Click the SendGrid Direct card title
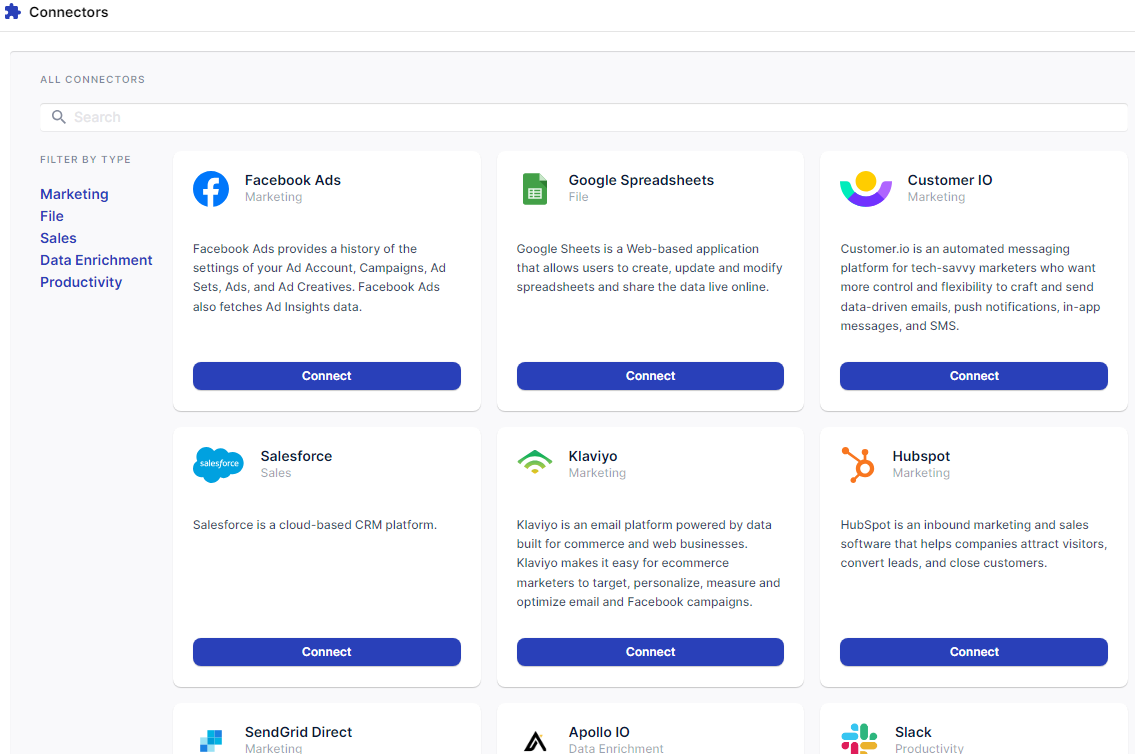The width and height of the screenshot is (1135, 754). point(298,732)
